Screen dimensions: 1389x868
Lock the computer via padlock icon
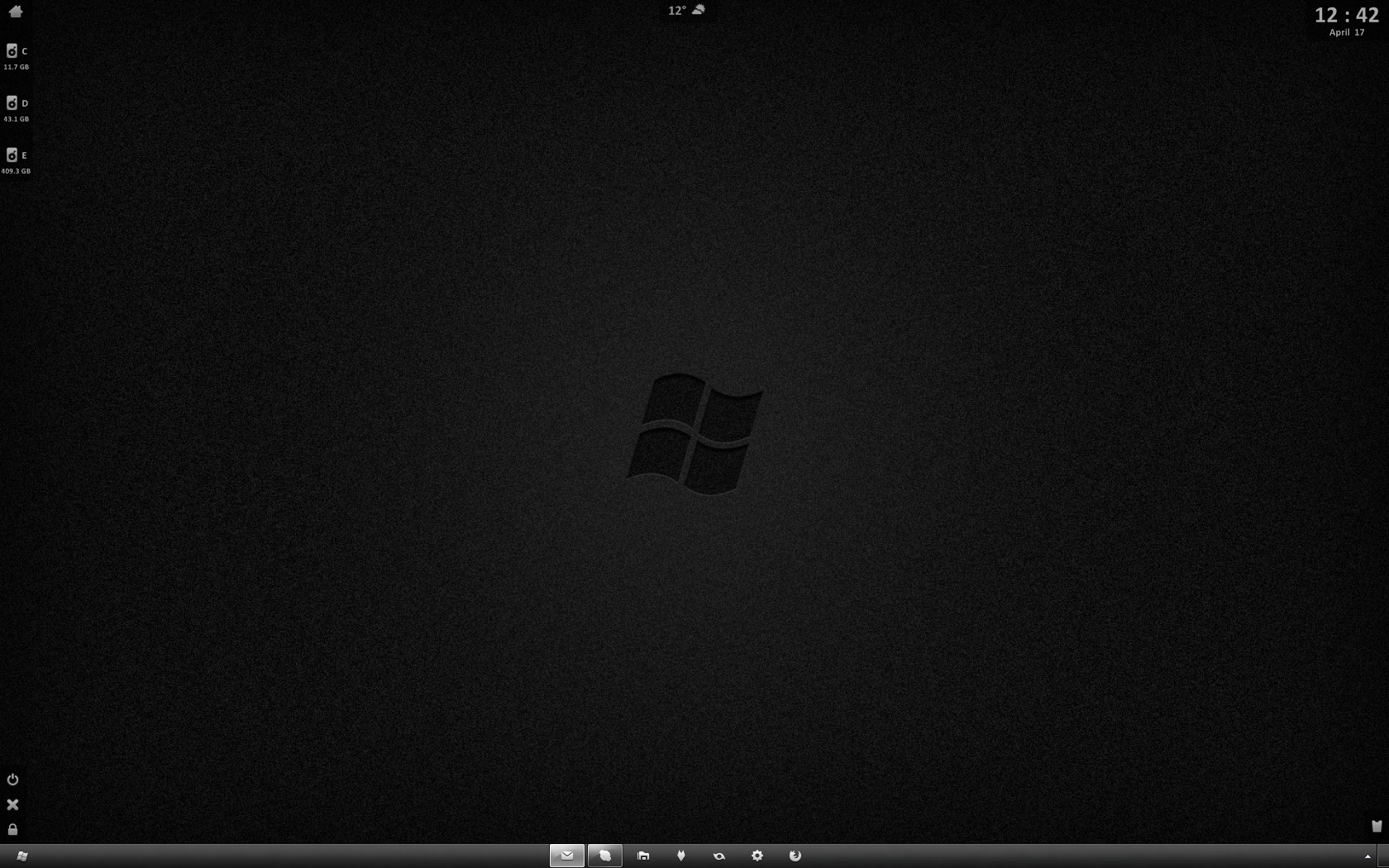[12, 828]
